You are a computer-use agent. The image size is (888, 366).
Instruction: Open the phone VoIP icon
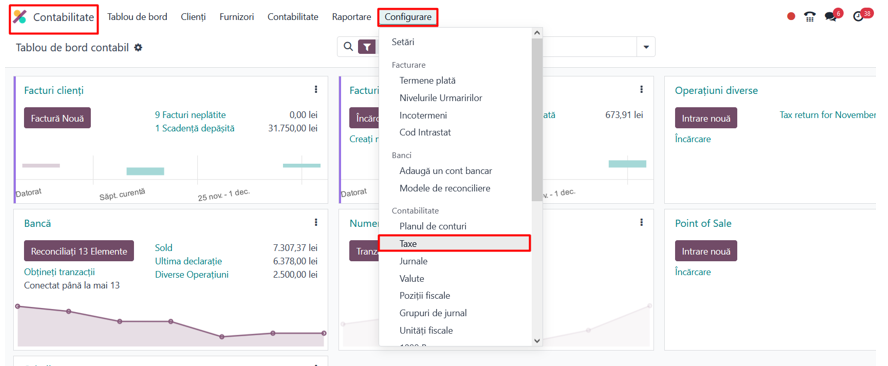point(810,16)
